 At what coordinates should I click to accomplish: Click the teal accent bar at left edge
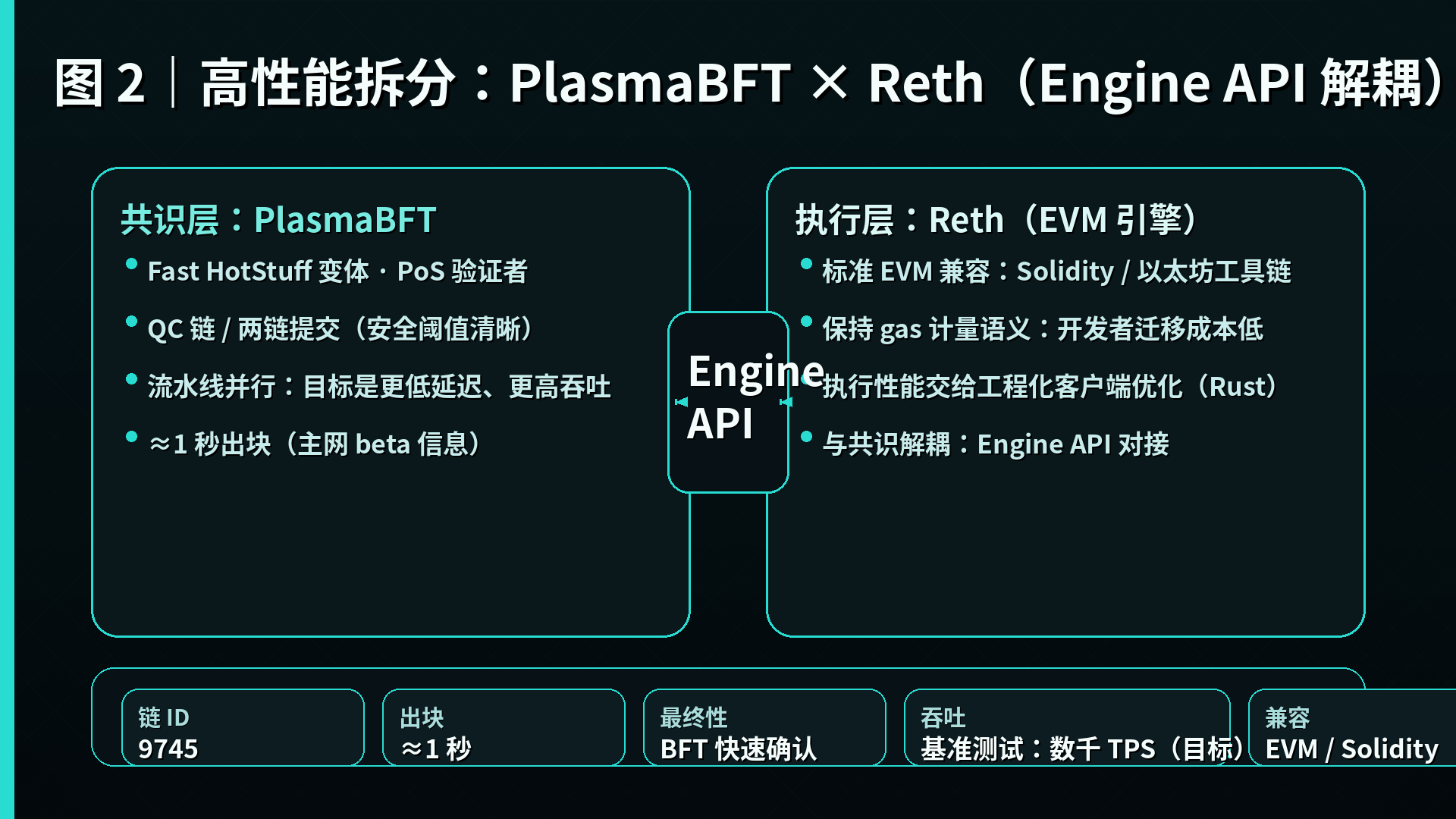click(7, 409)
